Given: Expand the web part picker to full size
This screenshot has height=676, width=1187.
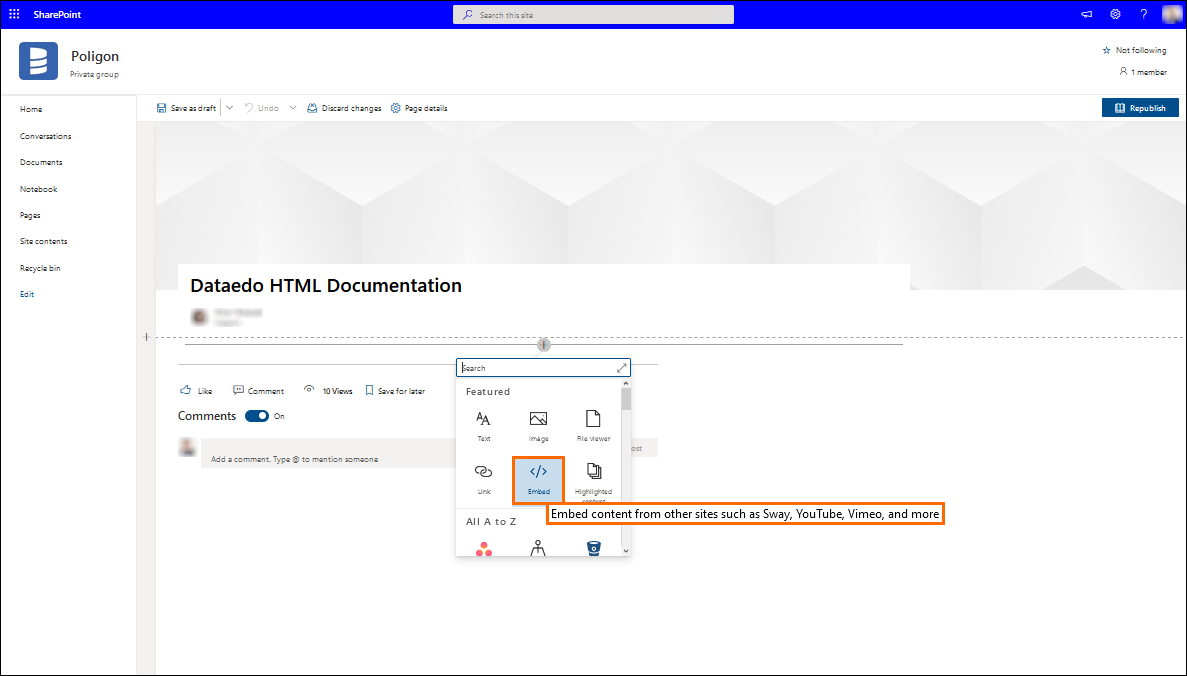Looking at the screenshot, I should pos(621,368).
